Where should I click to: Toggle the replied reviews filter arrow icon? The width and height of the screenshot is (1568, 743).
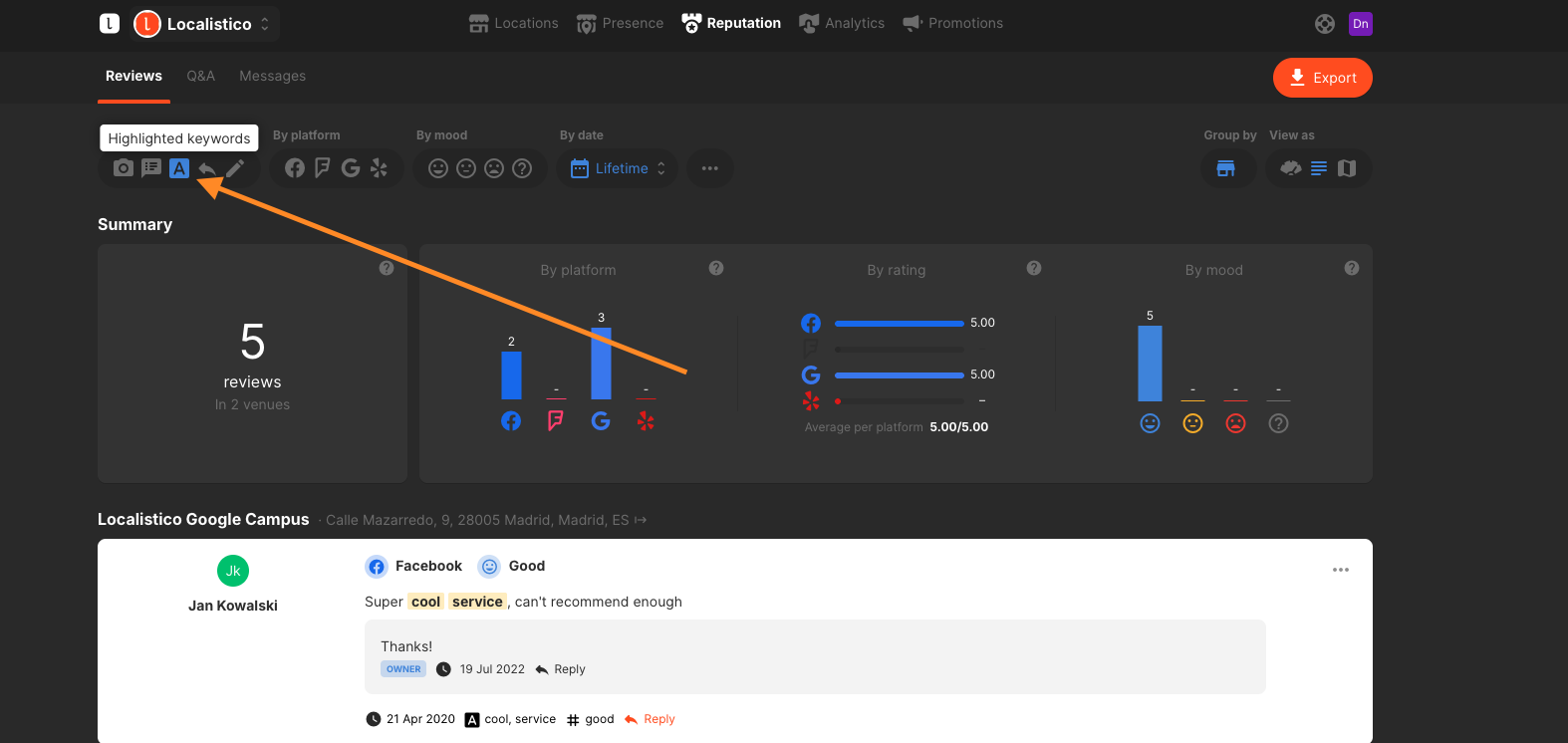(207, 168)
